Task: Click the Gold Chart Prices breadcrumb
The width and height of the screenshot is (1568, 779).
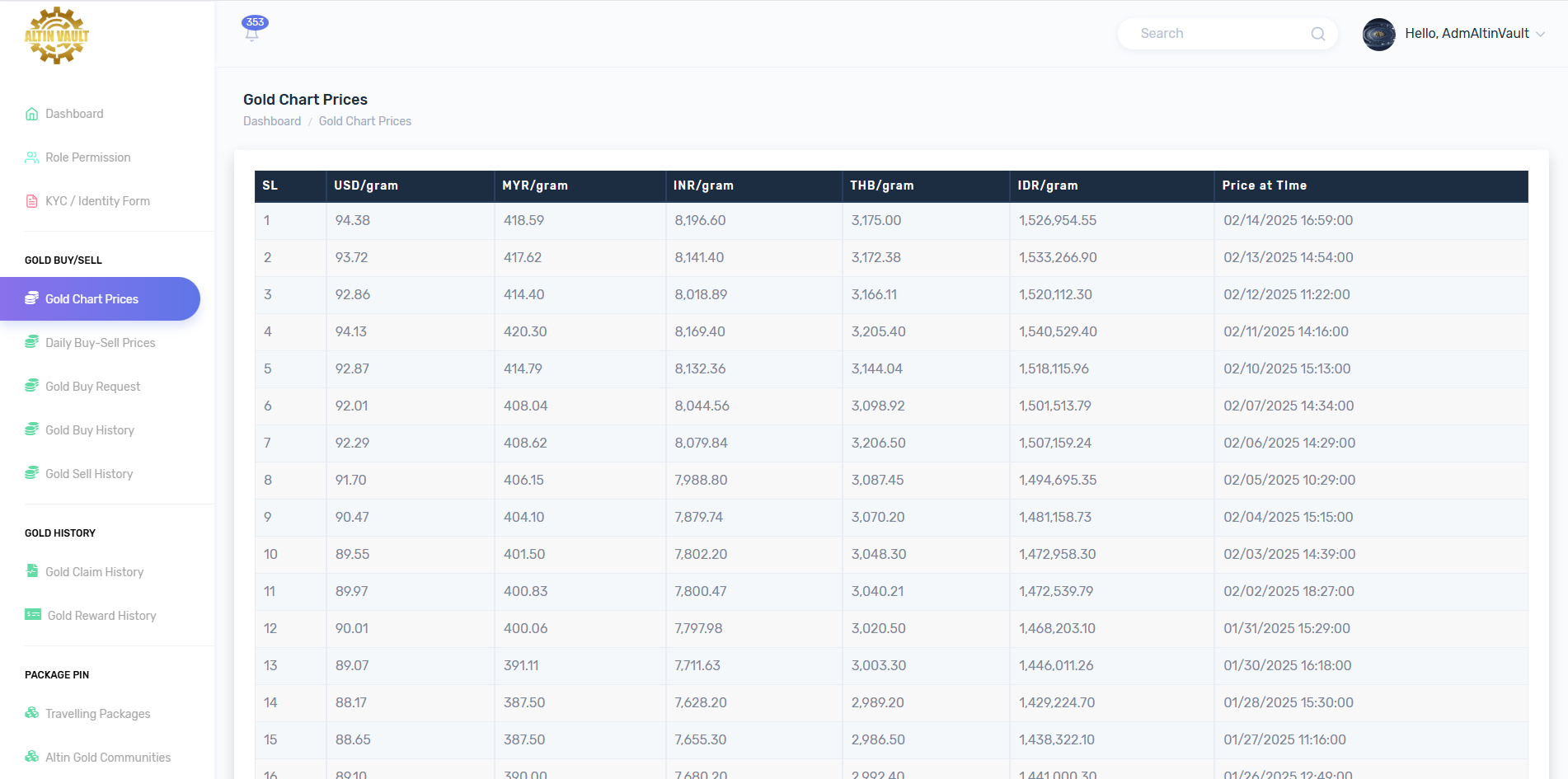Action: (x=365, y=121)
